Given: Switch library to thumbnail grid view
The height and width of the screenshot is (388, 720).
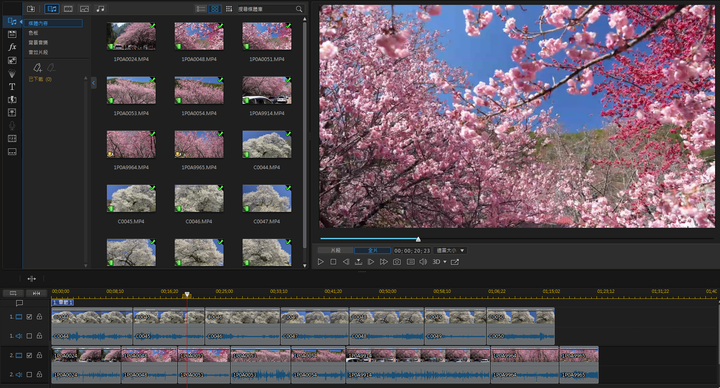Looking at the screenshot, I should [214, 9].
